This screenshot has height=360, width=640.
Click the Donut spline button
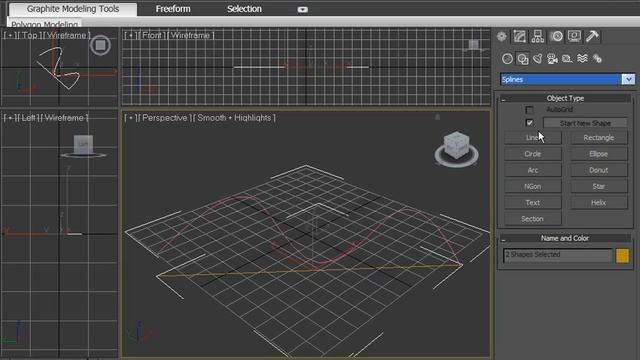(x=598, y=170)
